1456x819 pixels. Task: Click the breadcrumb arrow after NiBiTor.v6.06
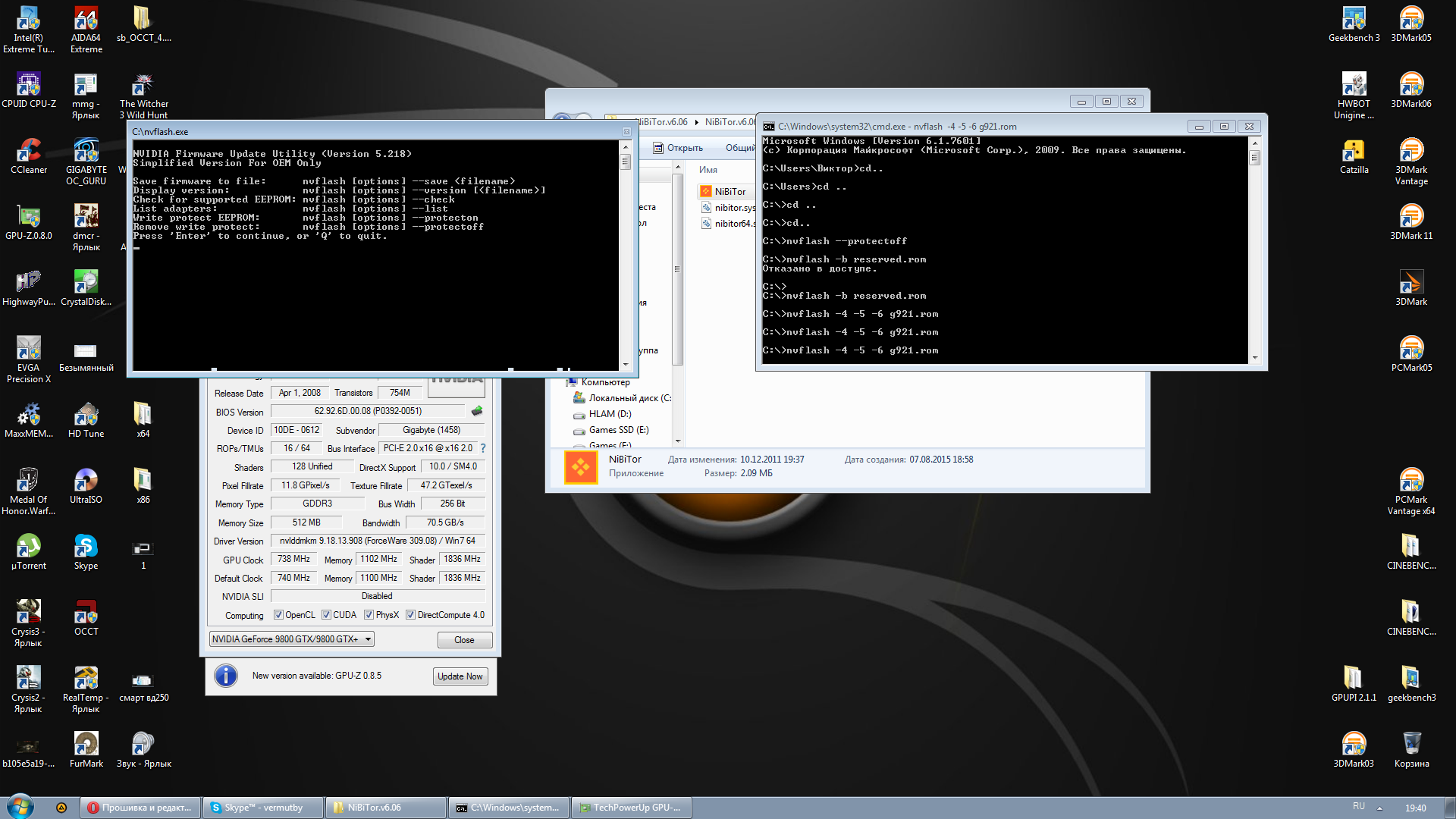click(x=696, y=122)
